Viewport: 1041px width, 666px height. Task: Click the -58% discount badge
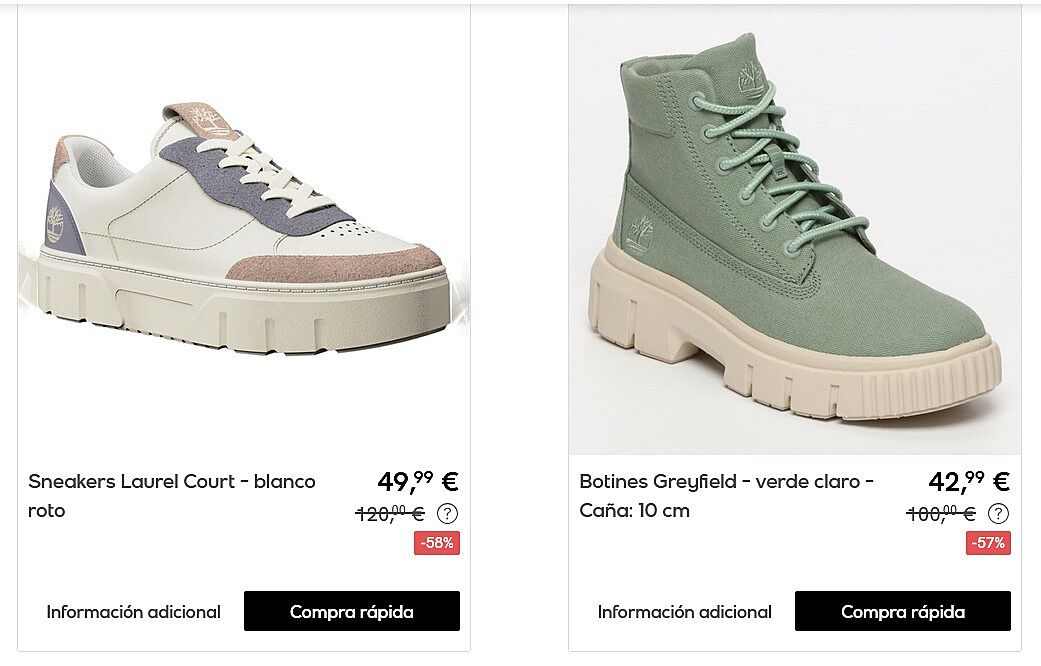[x=437, y=542]
